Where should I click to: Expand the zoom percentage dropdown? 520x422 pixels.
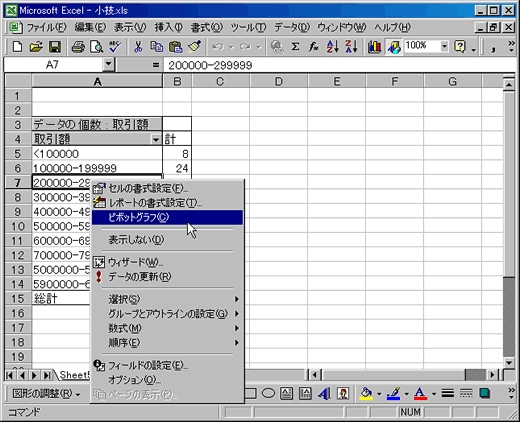[444, 46]
